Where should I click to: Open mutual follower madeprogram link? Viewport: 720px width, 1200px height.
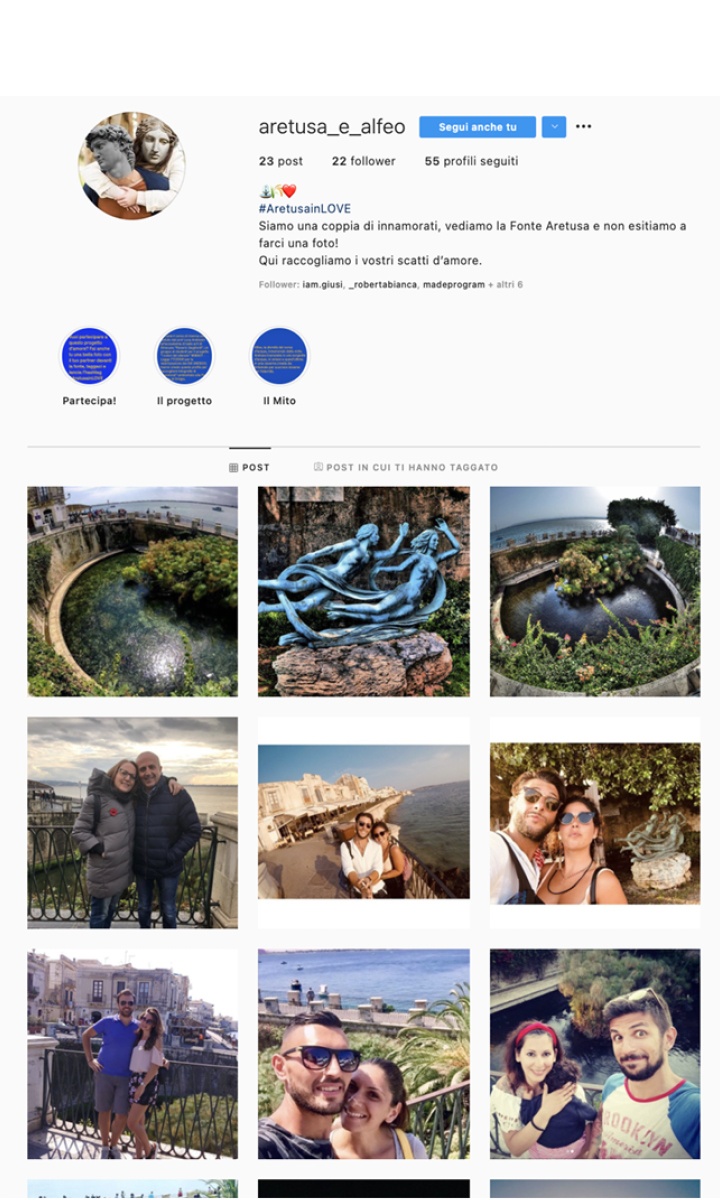453,285
